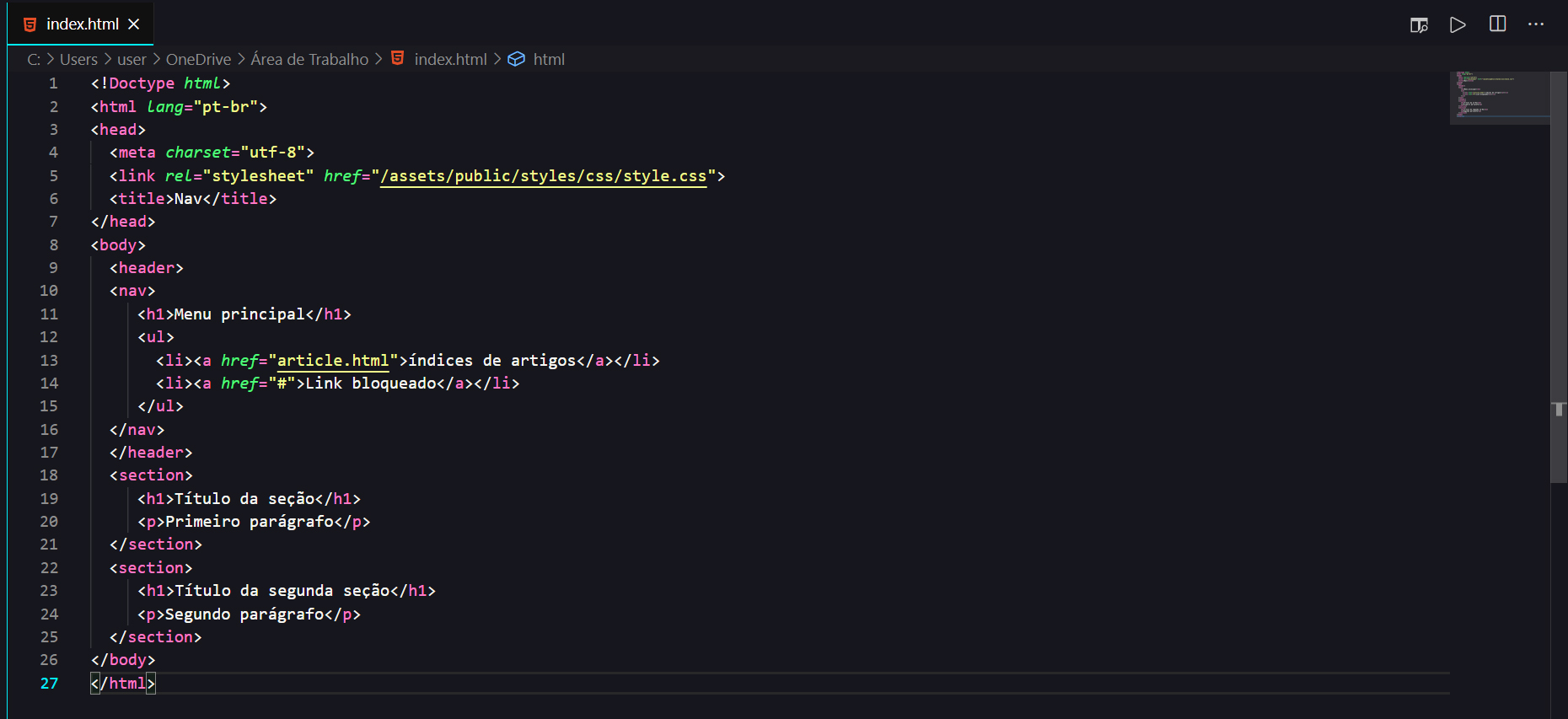Click the opening ul tag
The height and width of the screenshot is (719, 1568).
(156, 337)
